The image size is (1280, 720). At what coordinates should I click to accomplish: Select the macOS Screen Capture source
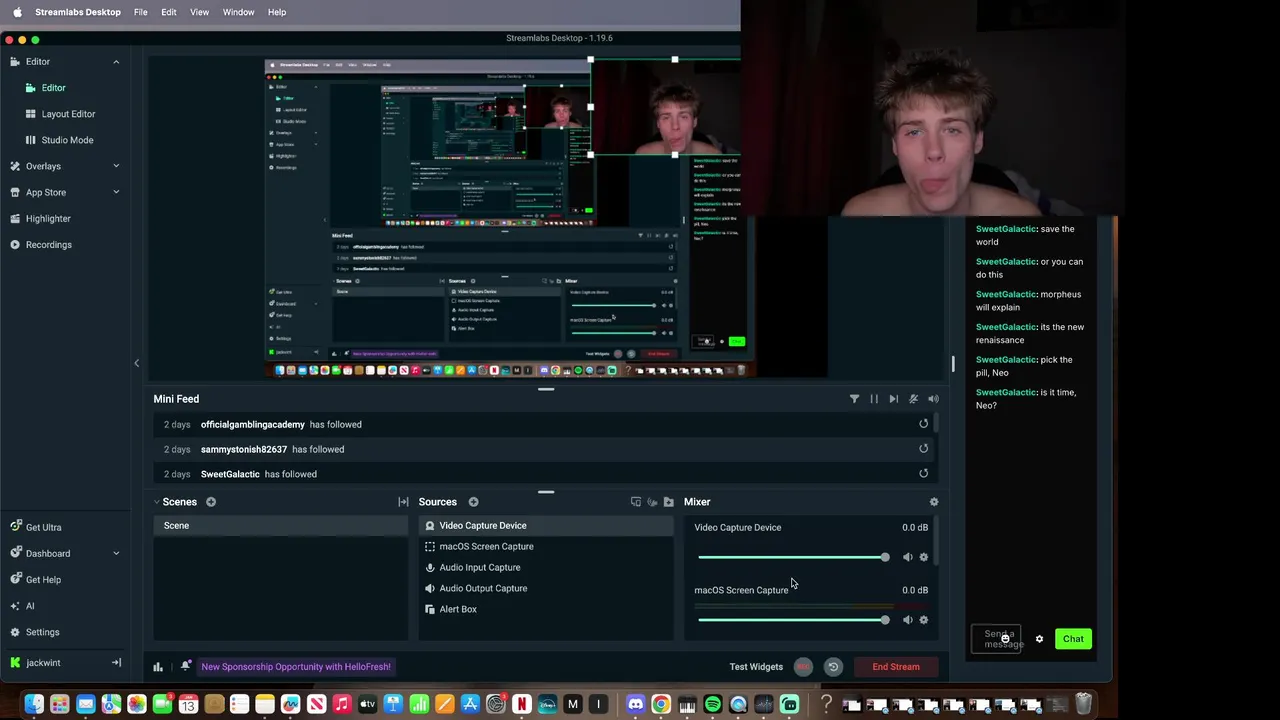click(546, 546)
